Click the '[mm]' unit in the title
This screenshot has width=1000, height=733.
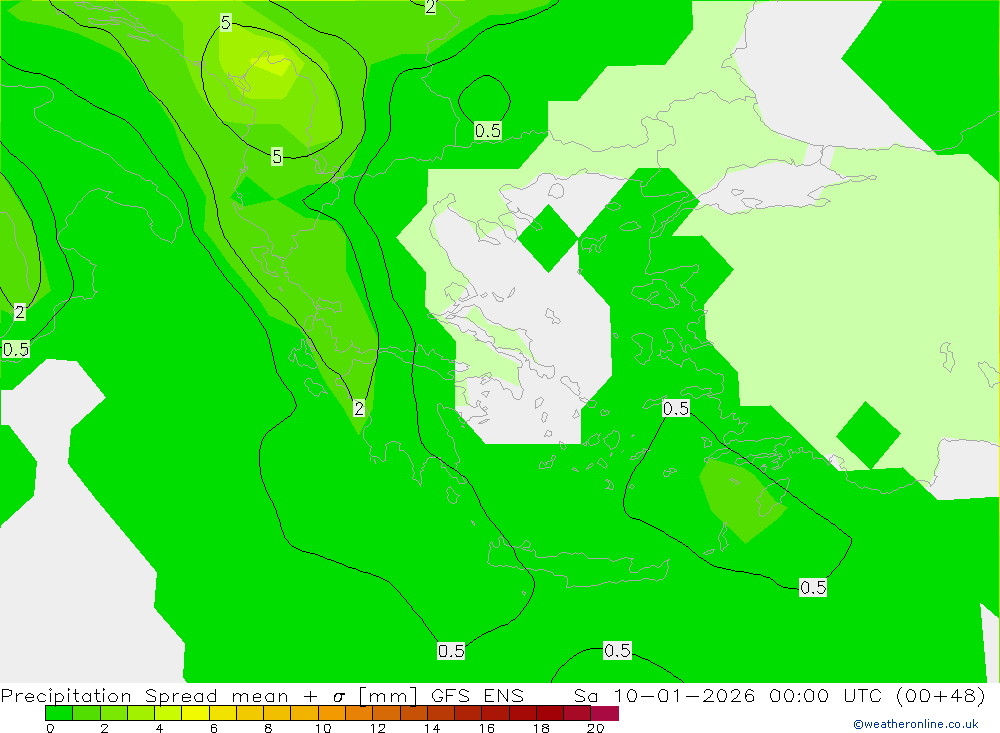(388, 695)
